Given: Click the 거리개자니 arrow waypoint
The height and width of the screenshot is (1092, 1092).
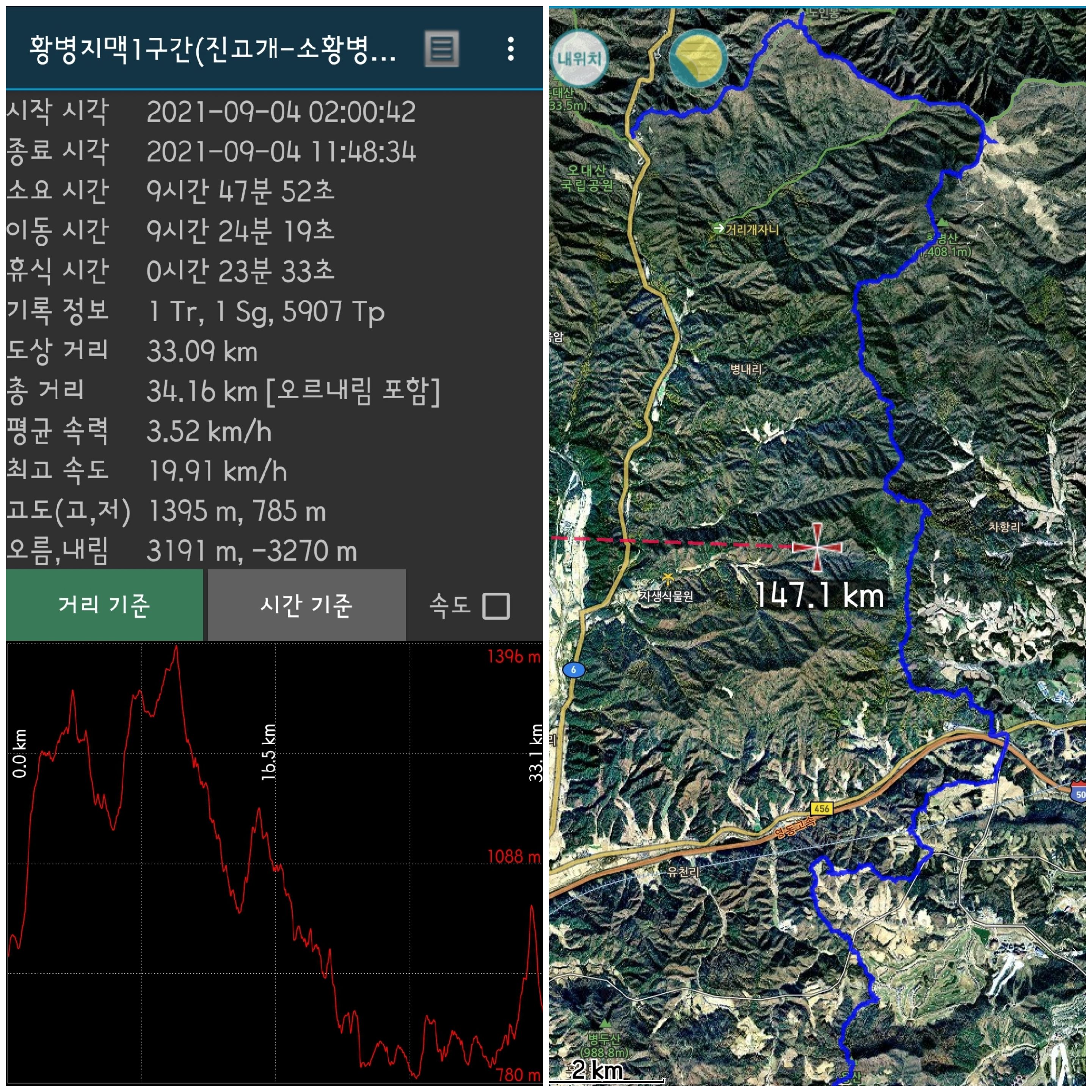Looking at the screenshot, I should 719,228.
